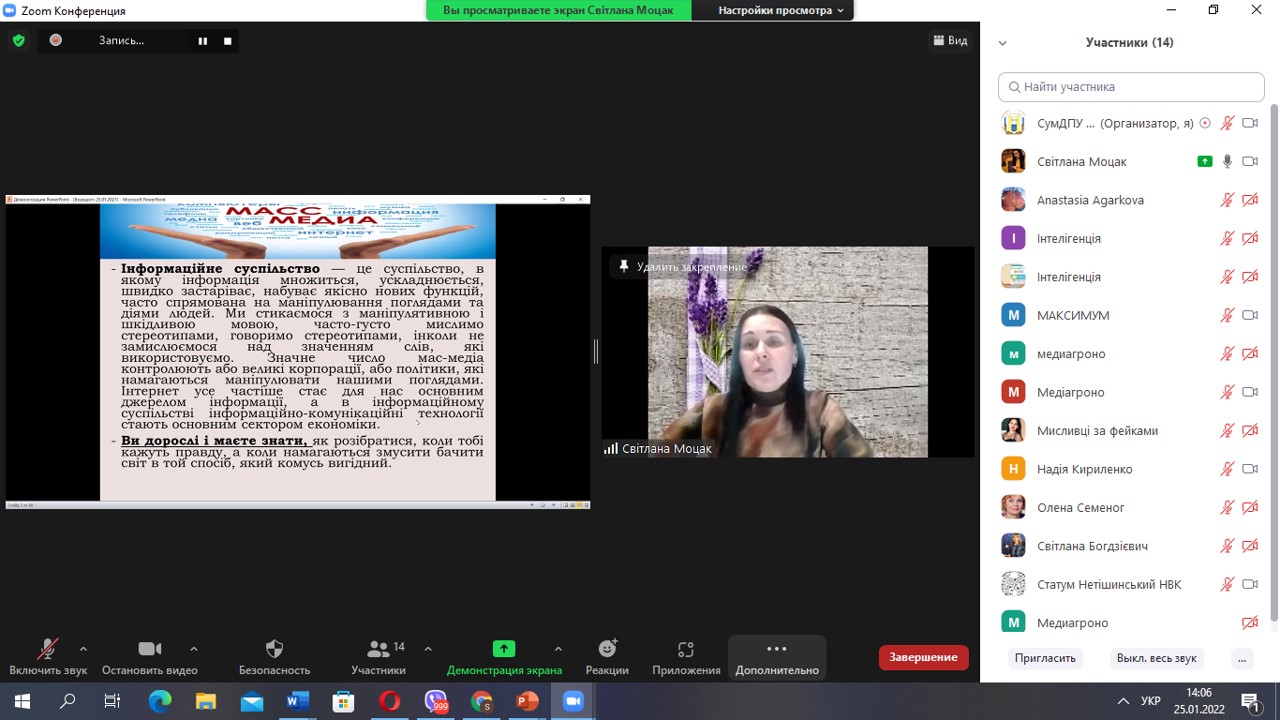Expand audio options arrow beside microphone
This screenshot has height=720, width=1280.
click(83, 648)
